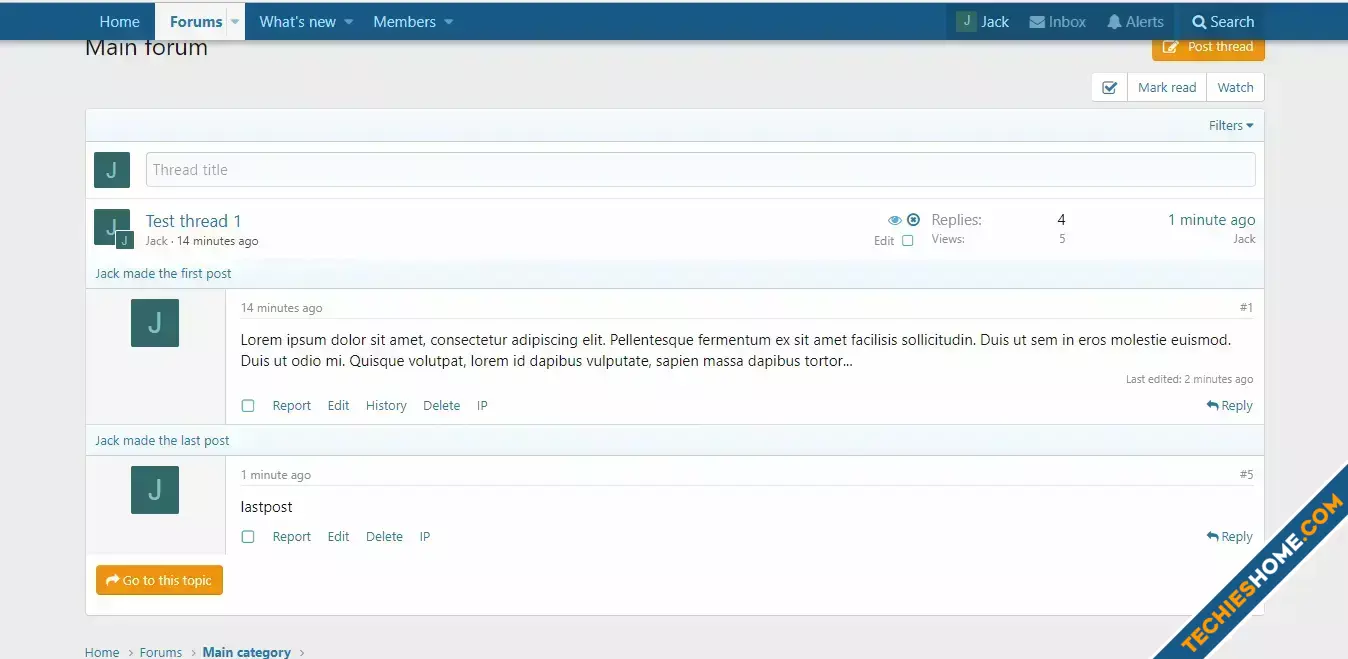This screenshot has width=1348, height=659.
Task: Click the 1 minute ago timestamp on post #5
Action: tap(276, 475)
